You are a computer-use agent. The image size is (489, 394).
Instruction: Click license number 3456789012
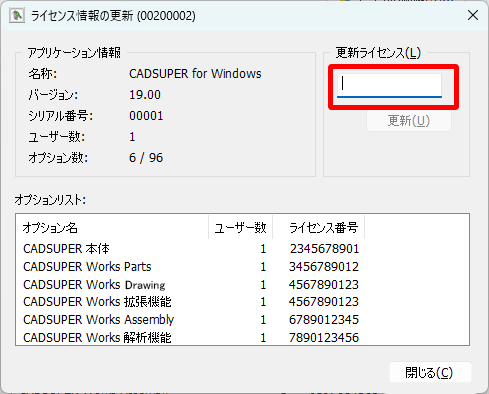(x=324, y=267)
